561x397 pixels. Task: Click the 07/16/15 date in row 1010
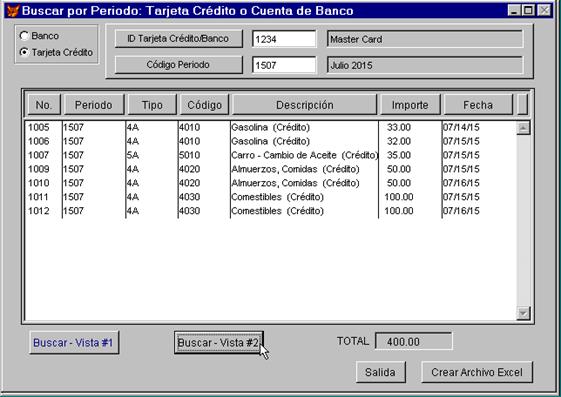pos(461,183)
